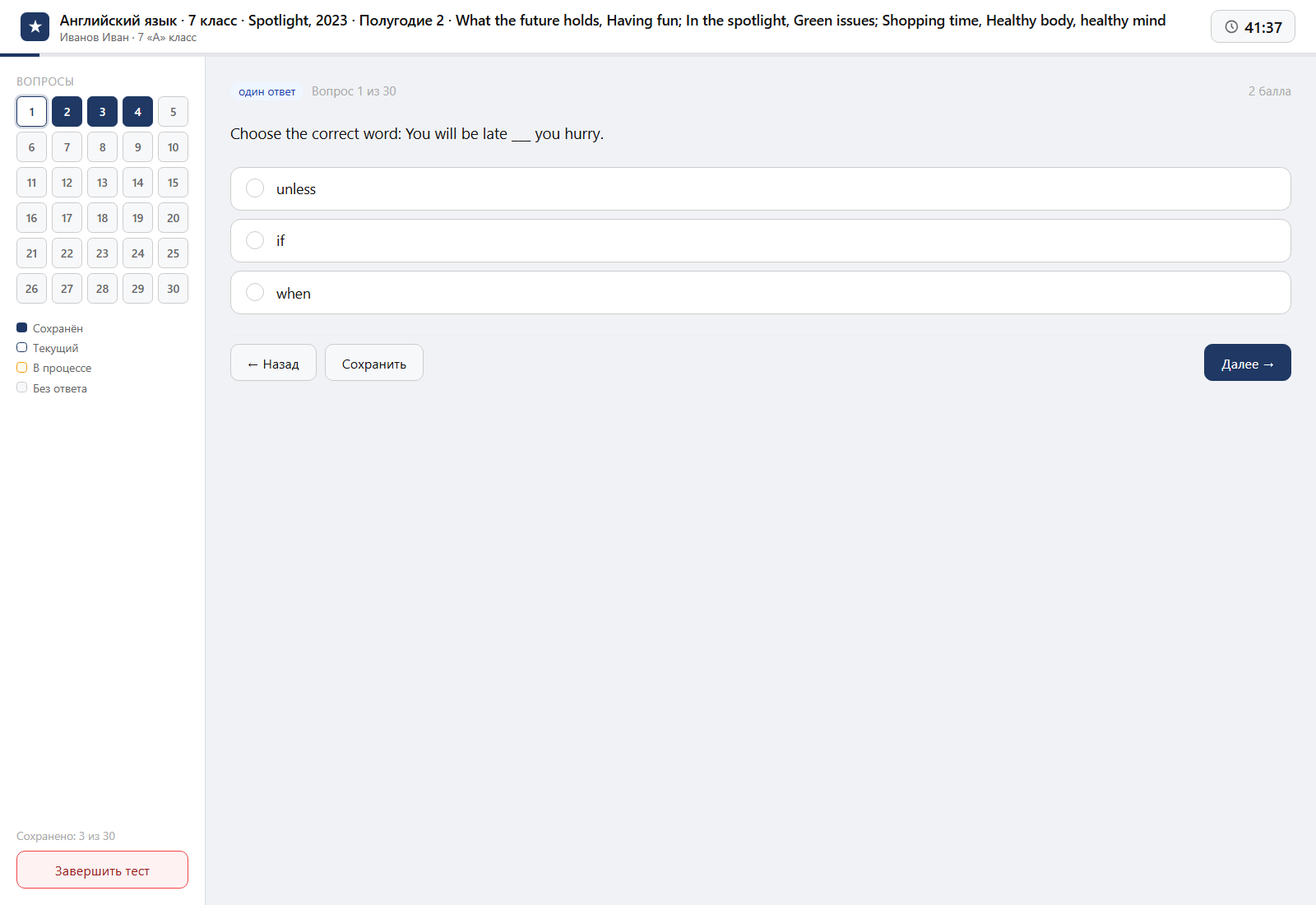
Task: Select the 'if' answer option
Action: coord(760,240)
